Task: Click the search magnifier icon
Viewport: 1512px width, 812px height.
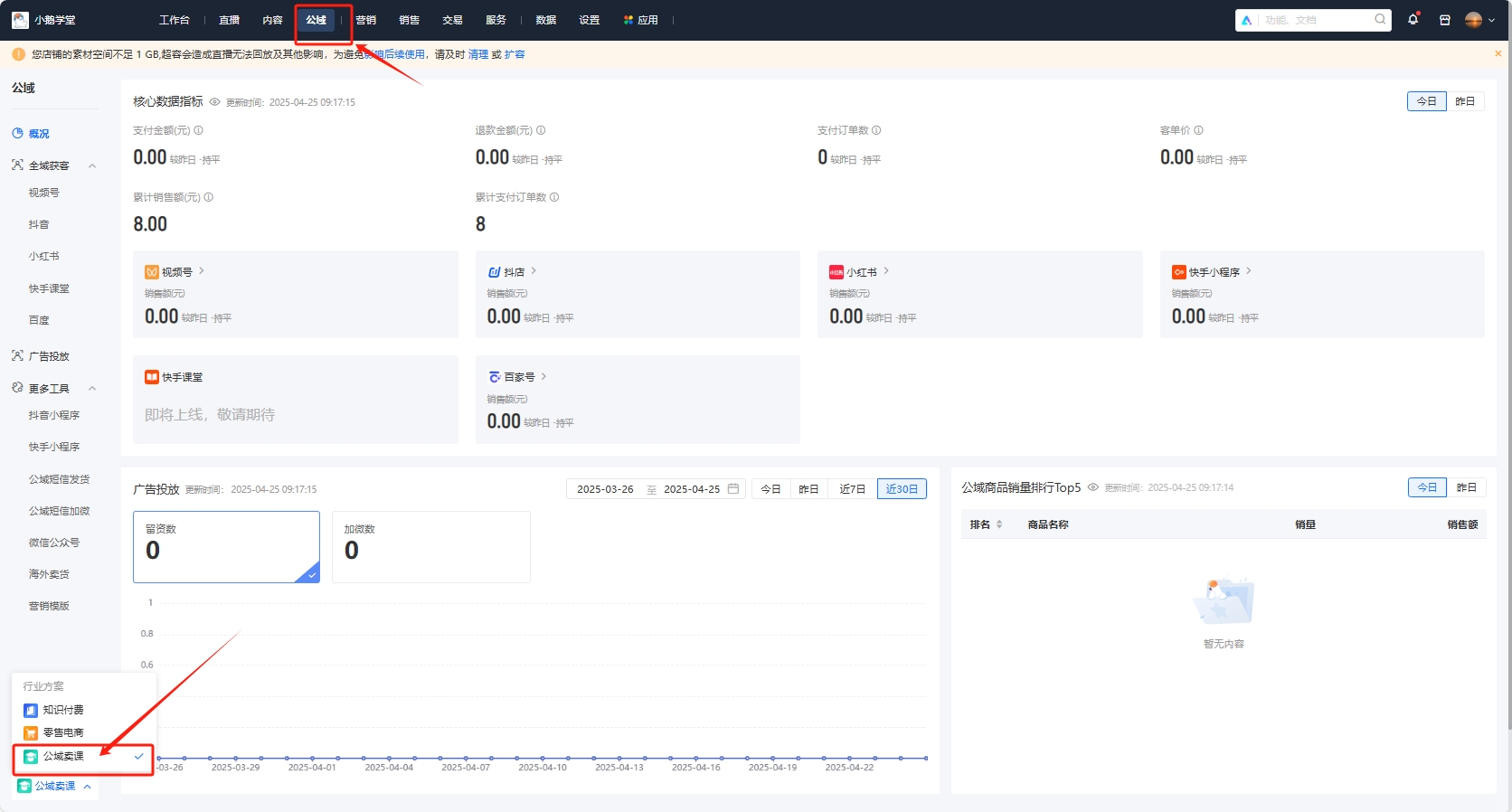Action: click(1380, 19)
